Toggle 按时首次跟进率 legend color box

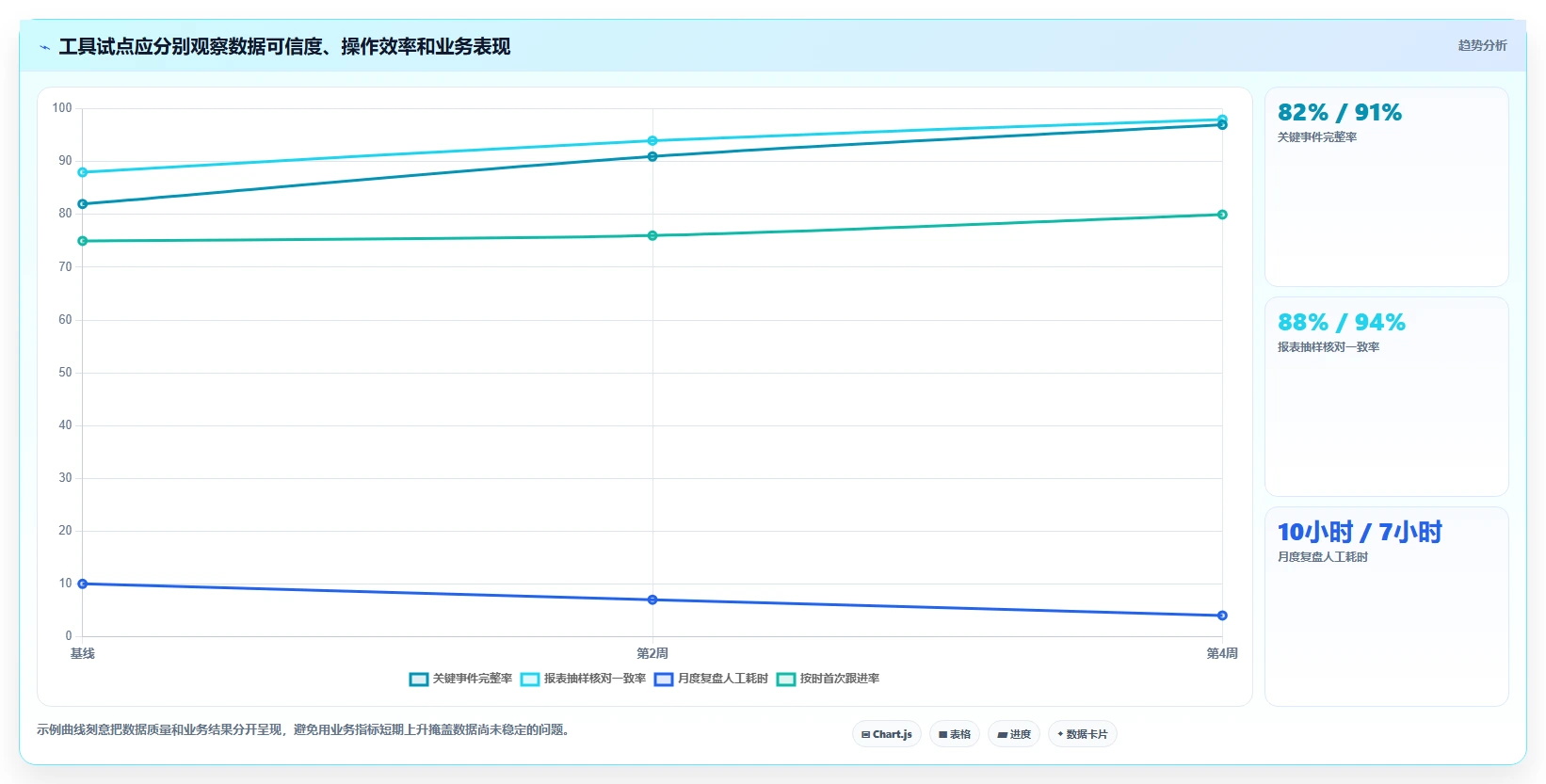[786, 680]
